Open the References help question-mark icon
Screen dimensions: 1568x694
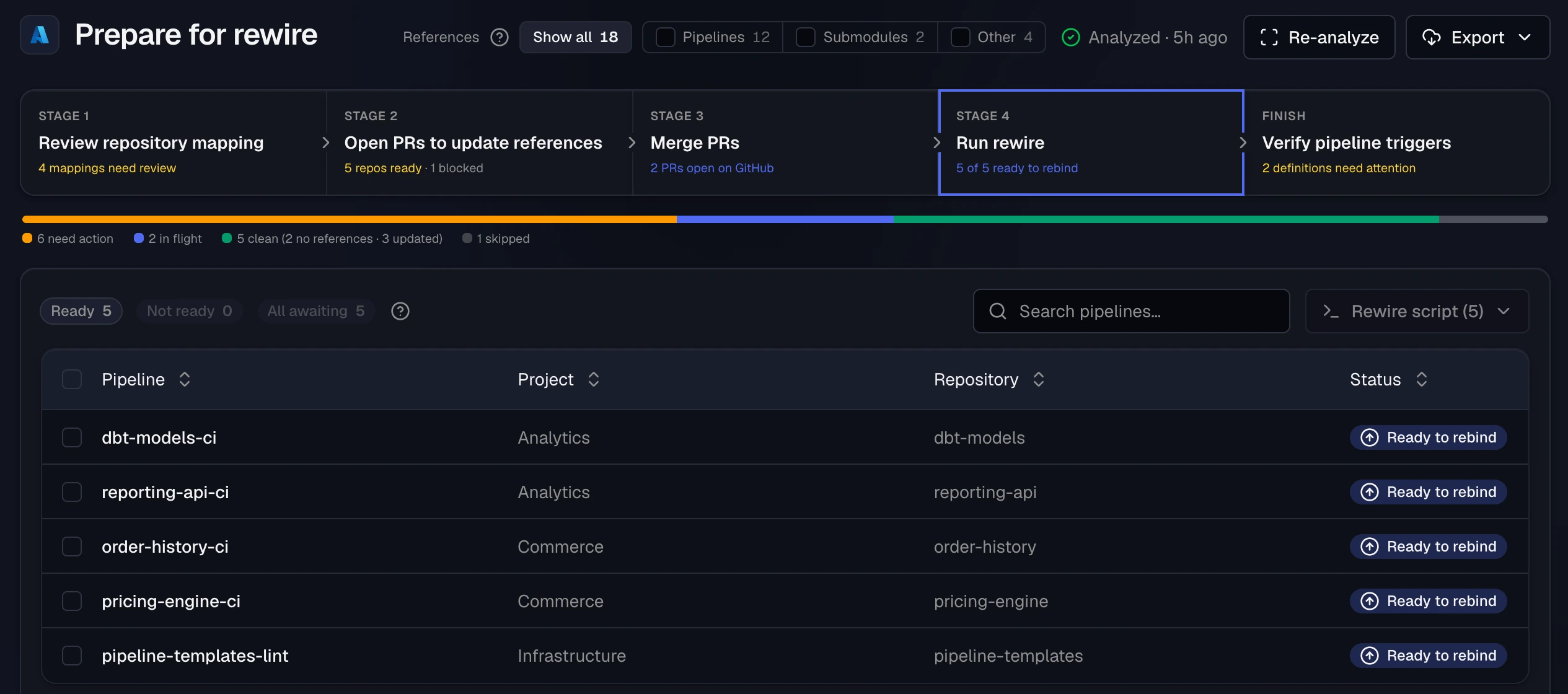pos(500,37)
